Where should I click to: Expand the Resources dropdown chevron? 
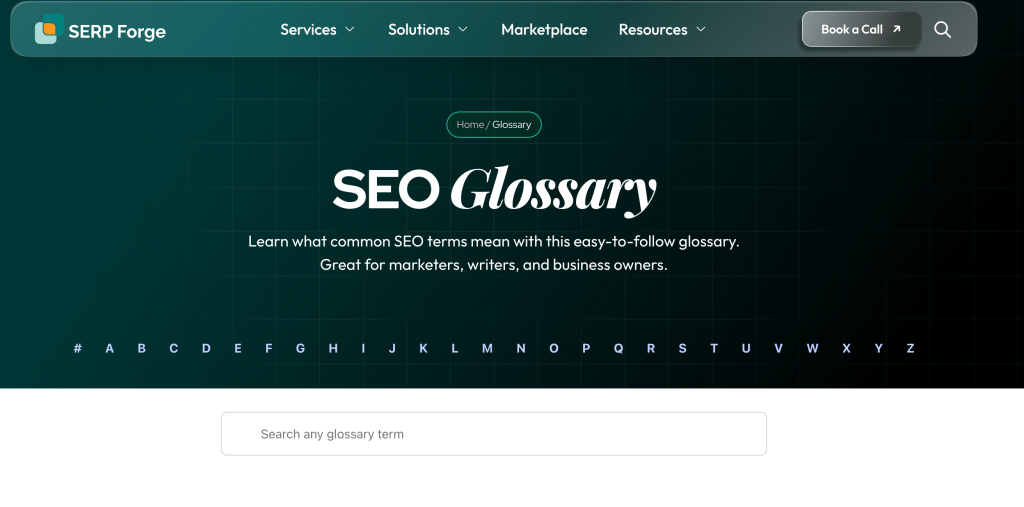(701, 29)
